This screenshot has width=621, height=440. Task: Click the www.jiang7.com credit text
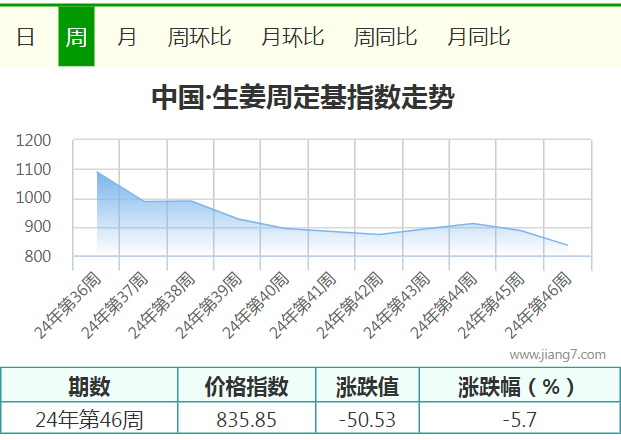coord(558,354)
